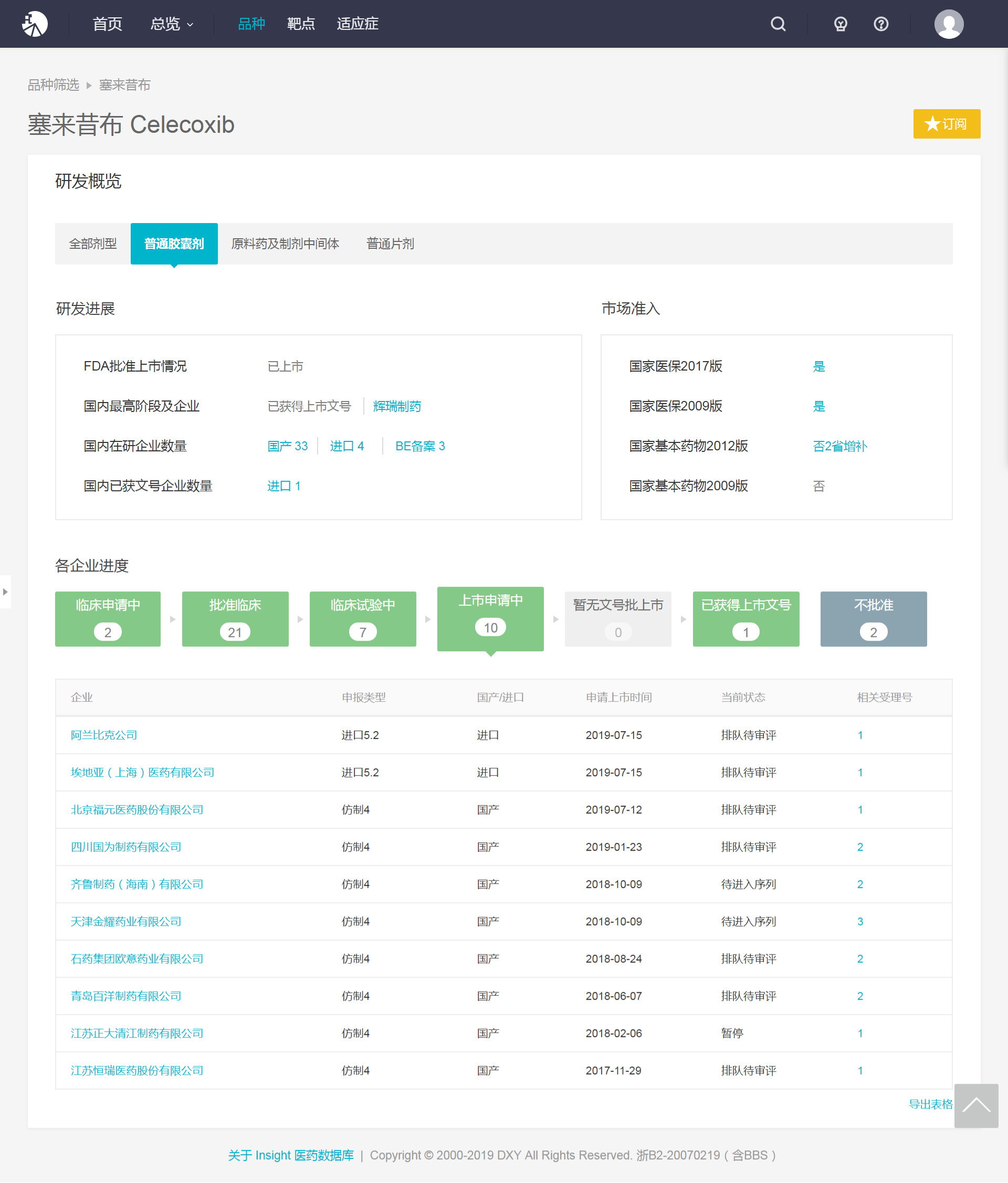The height and width of the screenshot is (1183, 1008).
Task: Click the Insight logo in top left
Action: coord(34,24)
